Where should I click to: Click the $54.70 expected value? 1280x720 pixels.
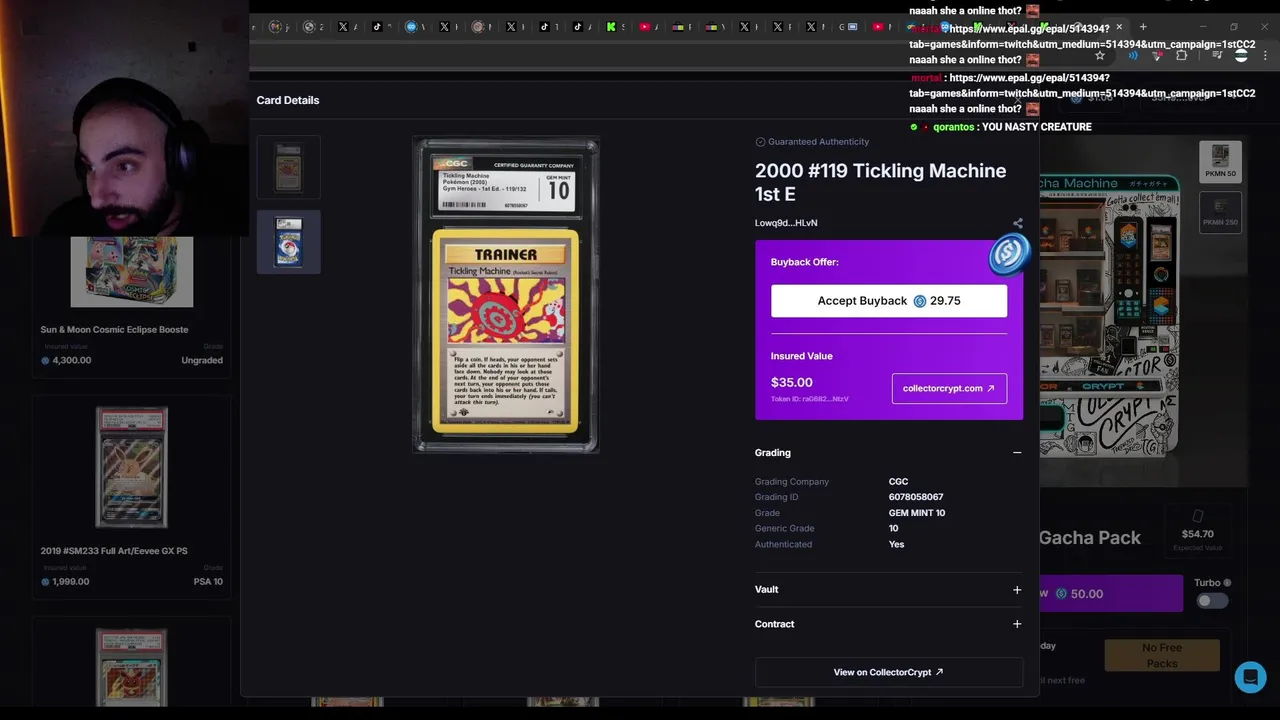(1197, 534)
